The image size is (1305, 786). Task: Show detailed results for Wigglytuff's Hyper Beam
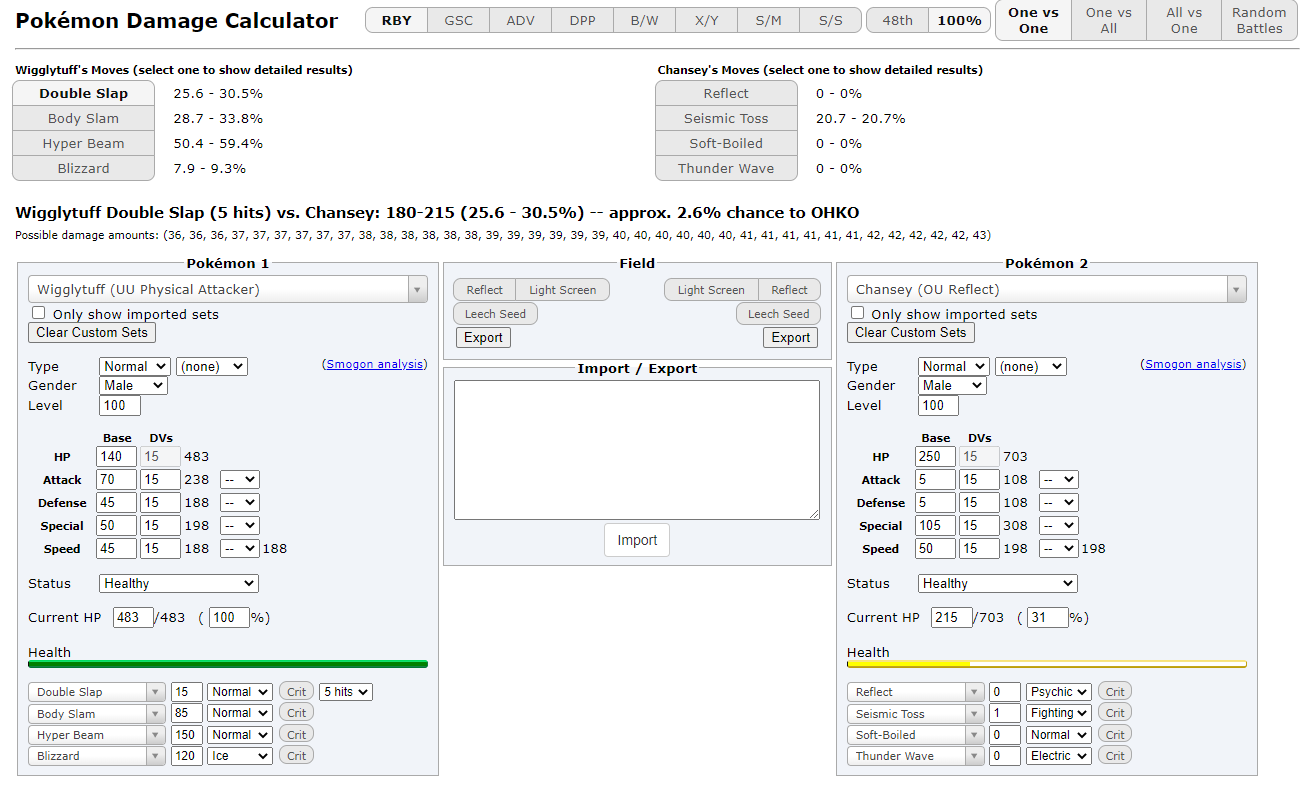click(x=84, y=143)
